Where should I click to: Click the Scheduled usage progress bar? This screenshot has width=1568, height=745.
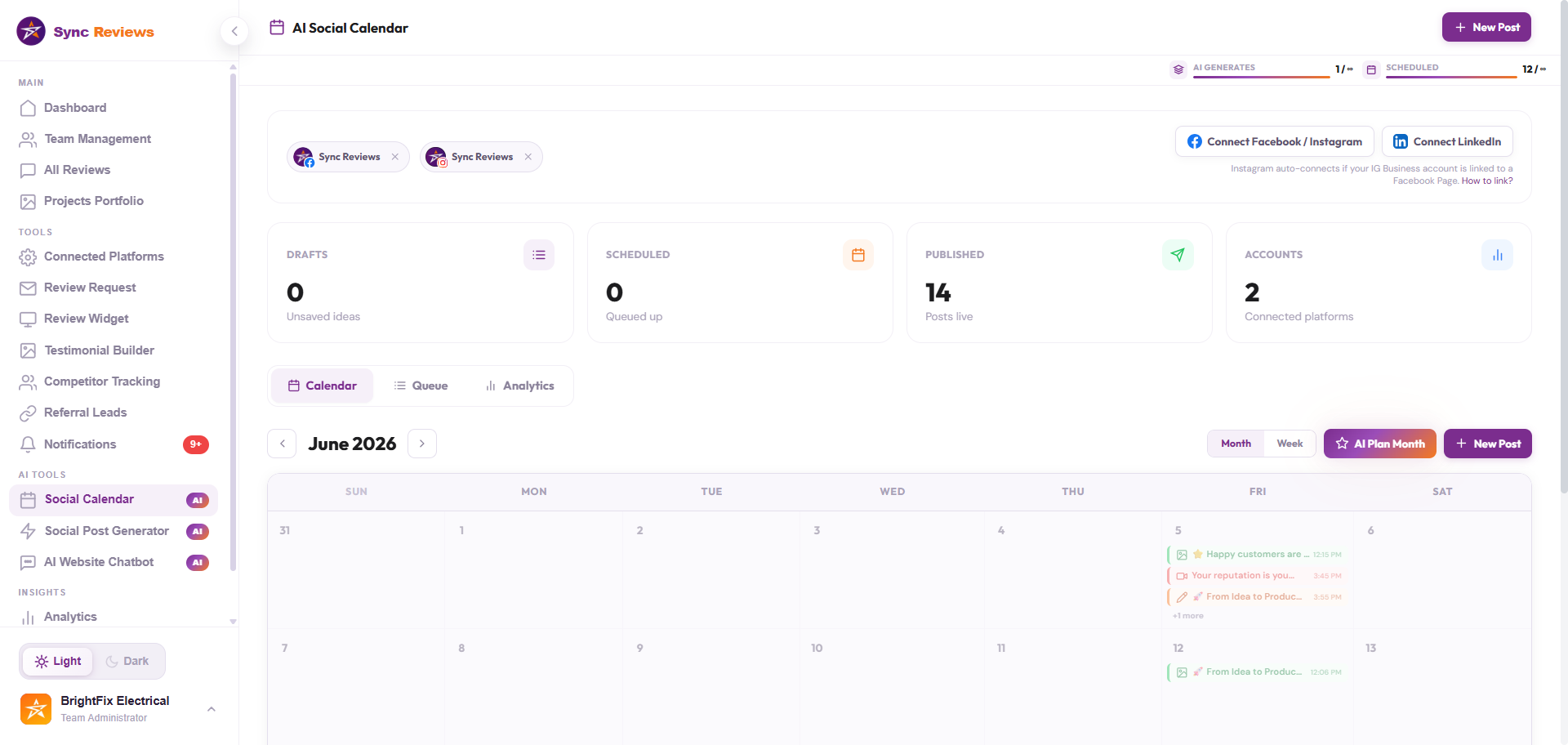pyautogui.click(x=1451, y=77)
